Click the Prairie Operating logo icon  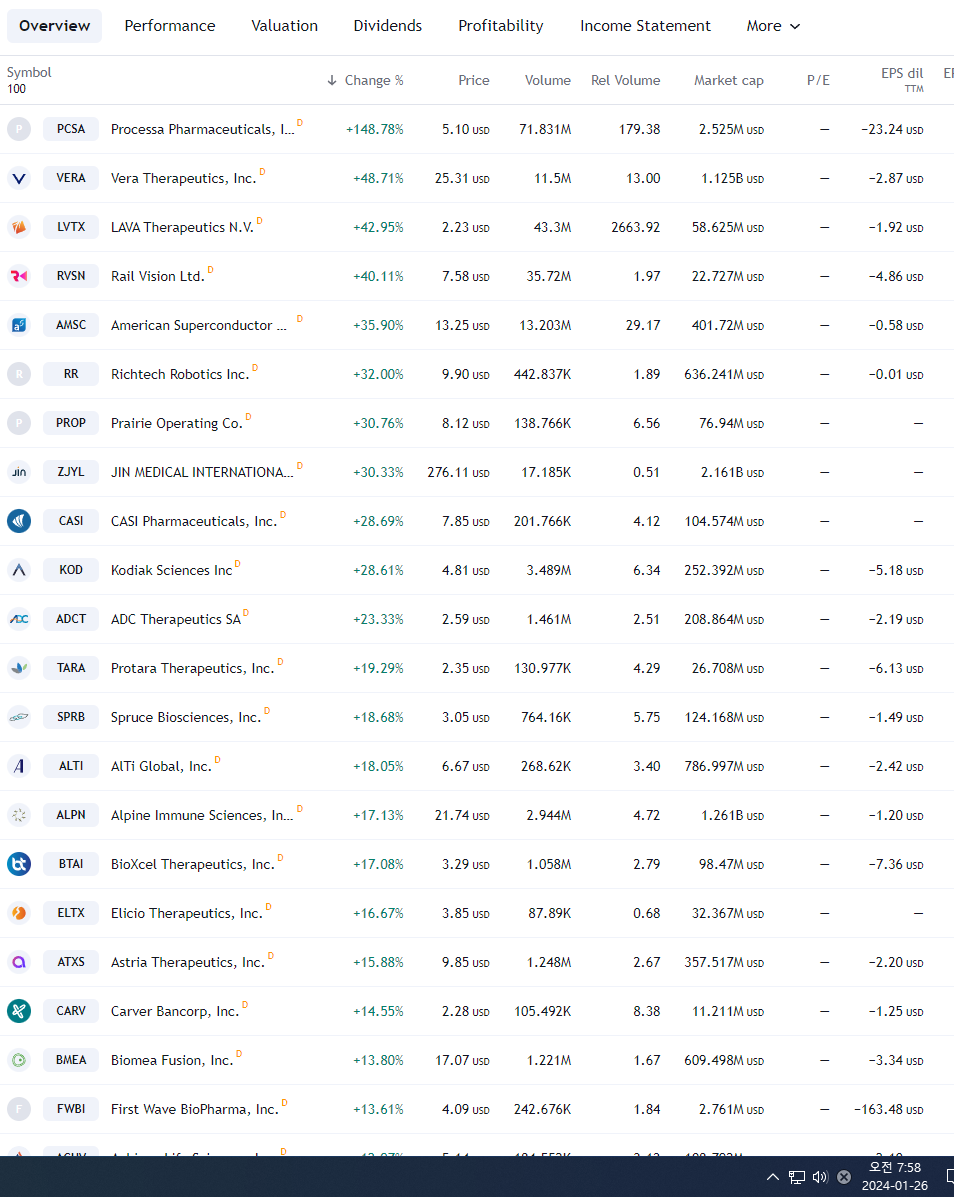(x=19, y=423)
